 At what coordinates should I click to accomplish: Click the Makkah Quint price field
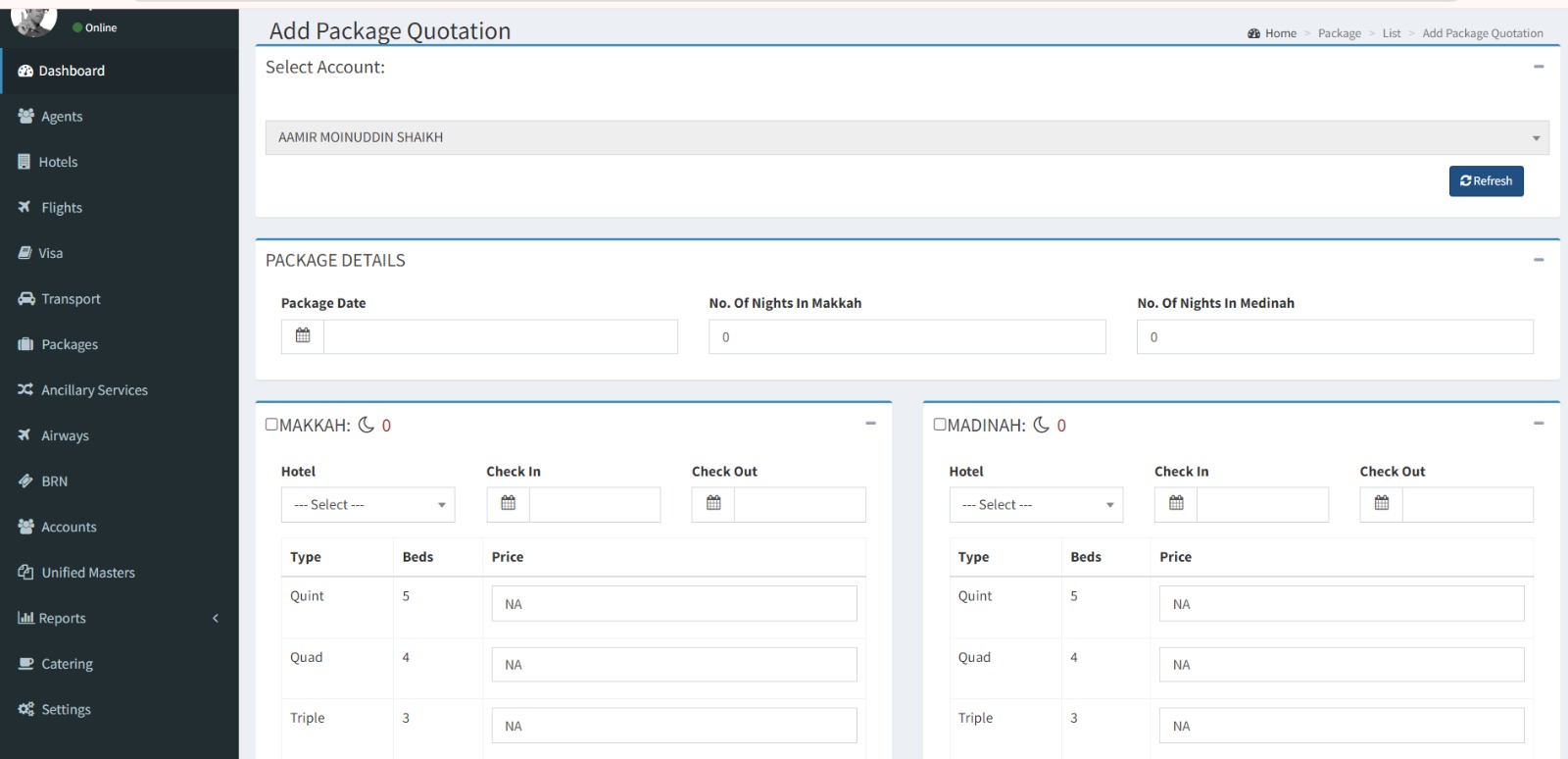[673, 604]
